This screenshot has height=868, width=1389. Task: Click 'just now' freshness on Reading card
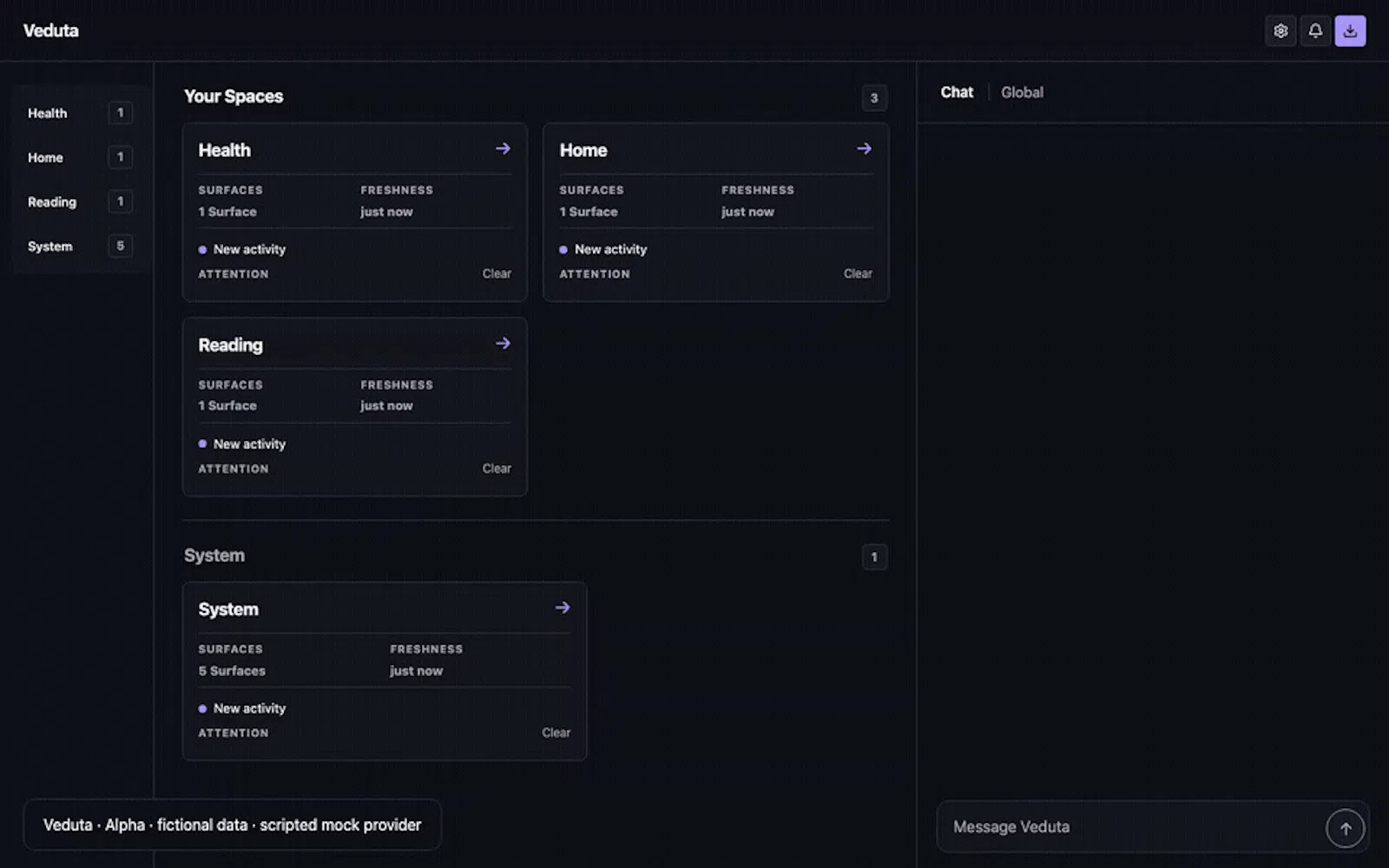click(386, 405)
